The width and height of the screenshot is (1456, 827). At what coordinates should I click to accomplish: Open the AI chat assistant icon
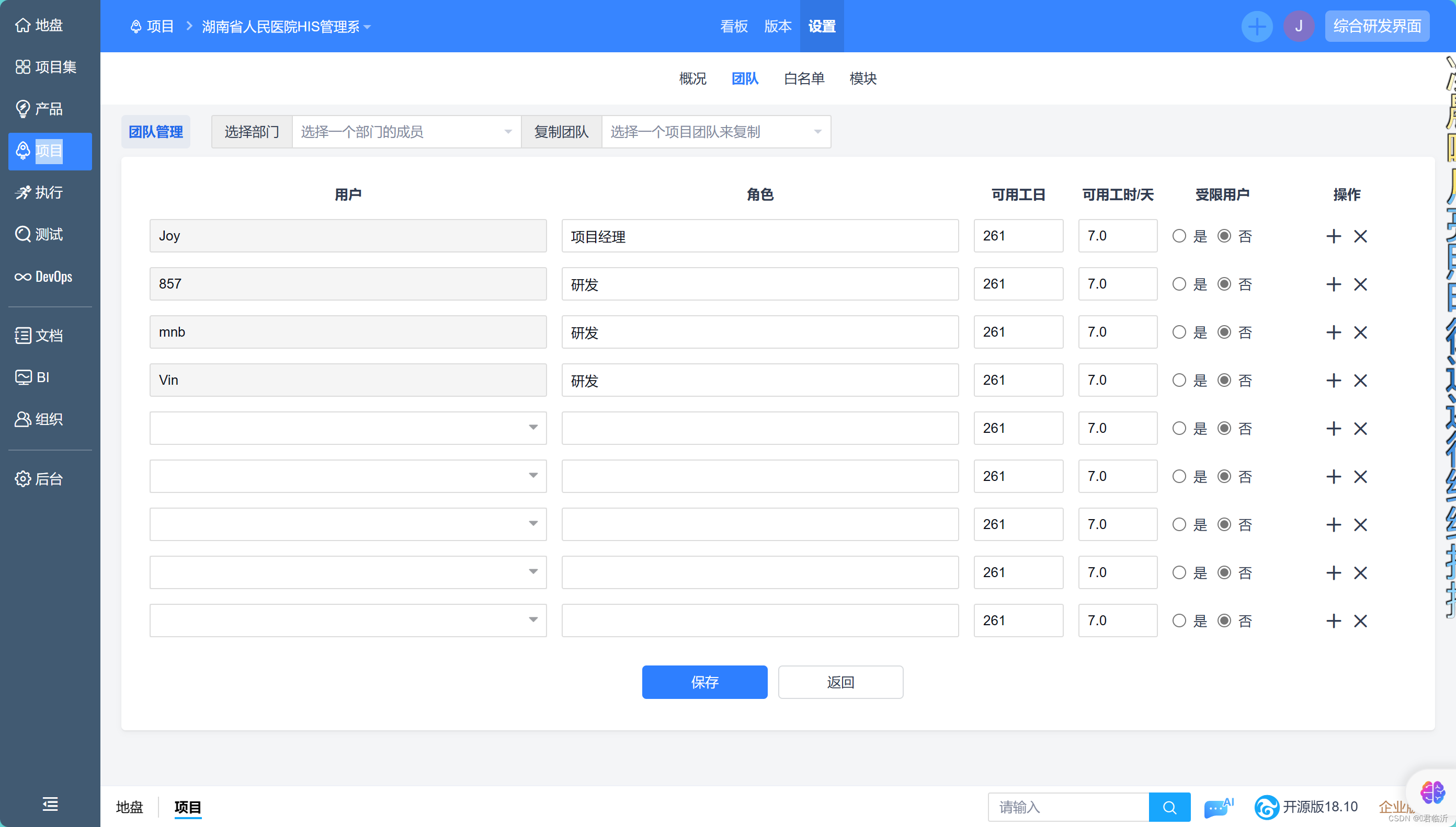1218,807
